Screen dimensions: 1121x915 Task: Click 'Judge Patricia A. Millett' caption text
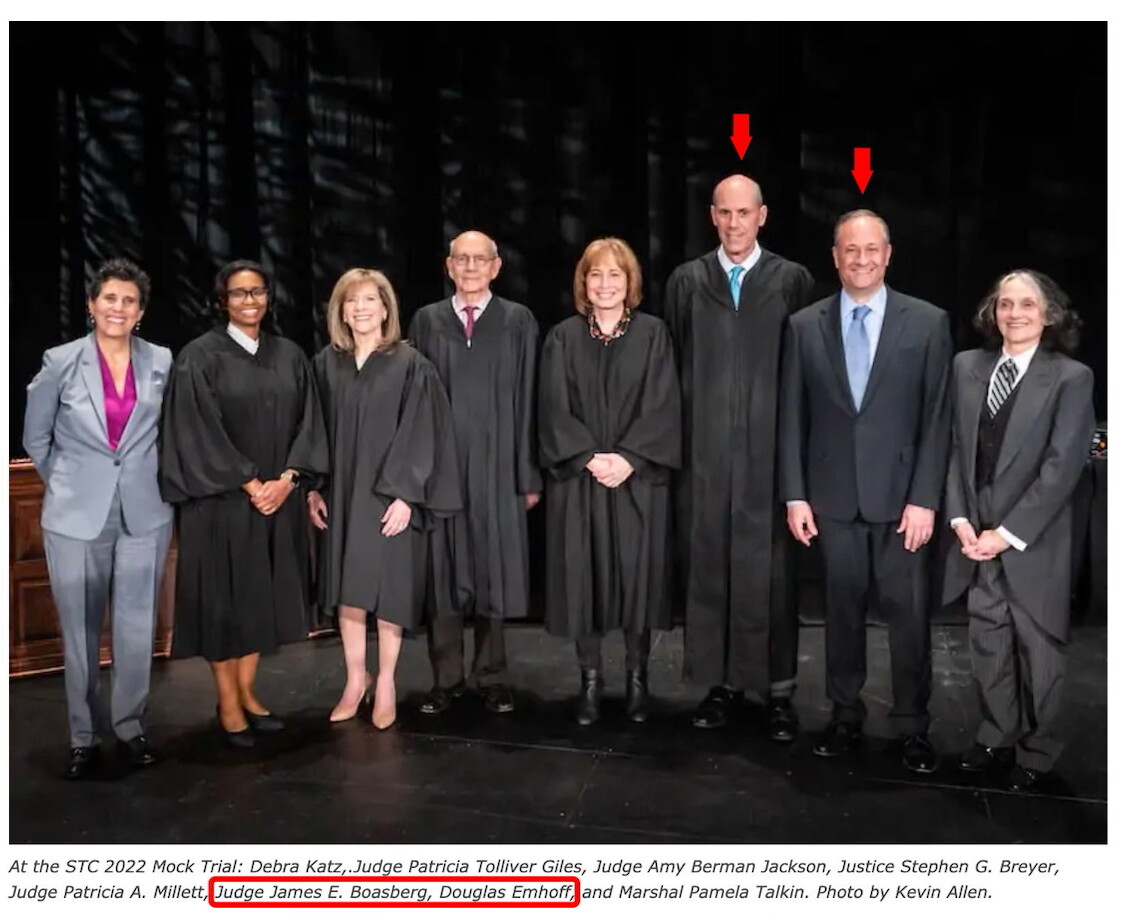pyautogui.click(x=106, y=892)
